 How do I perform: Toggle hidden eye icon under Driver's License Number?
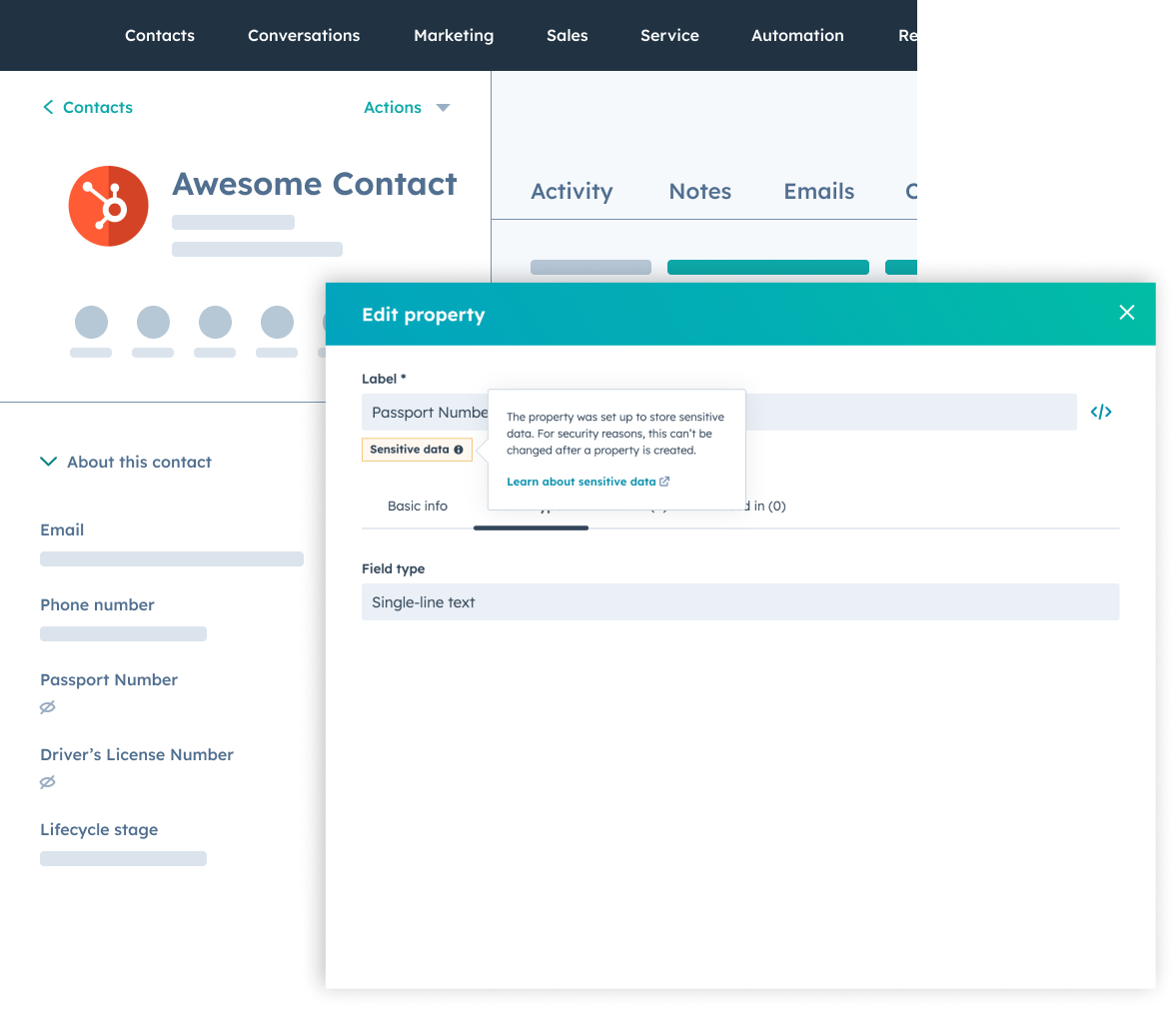pyautogui.click(x=47, y=782)
